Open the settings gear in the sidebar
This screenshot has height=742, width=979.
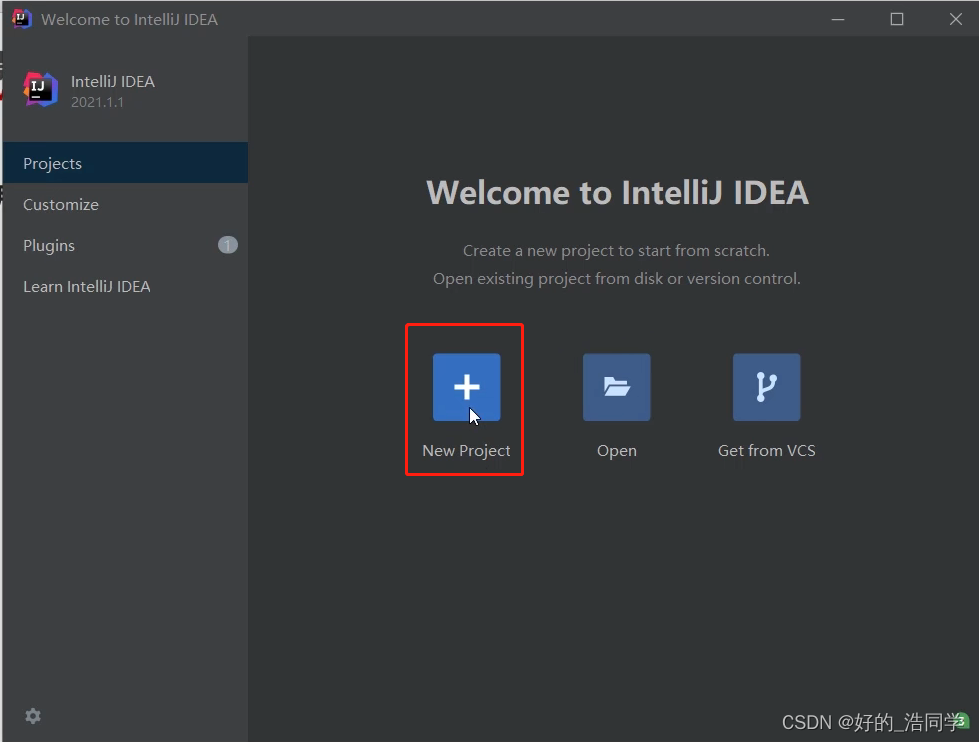tap(33, 716)
